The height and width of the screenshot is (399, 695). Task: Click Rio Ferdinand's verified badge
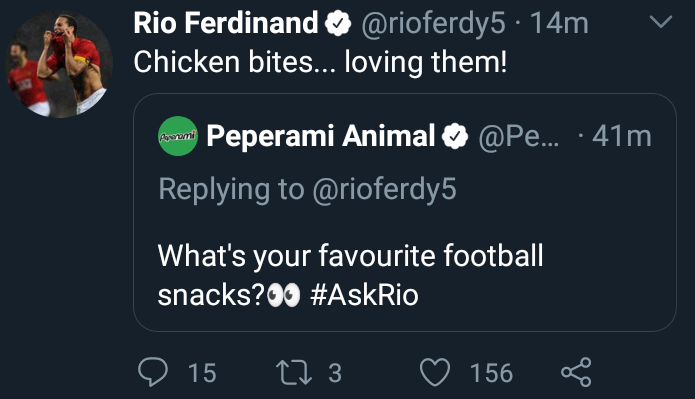click(x=338, y=23)
